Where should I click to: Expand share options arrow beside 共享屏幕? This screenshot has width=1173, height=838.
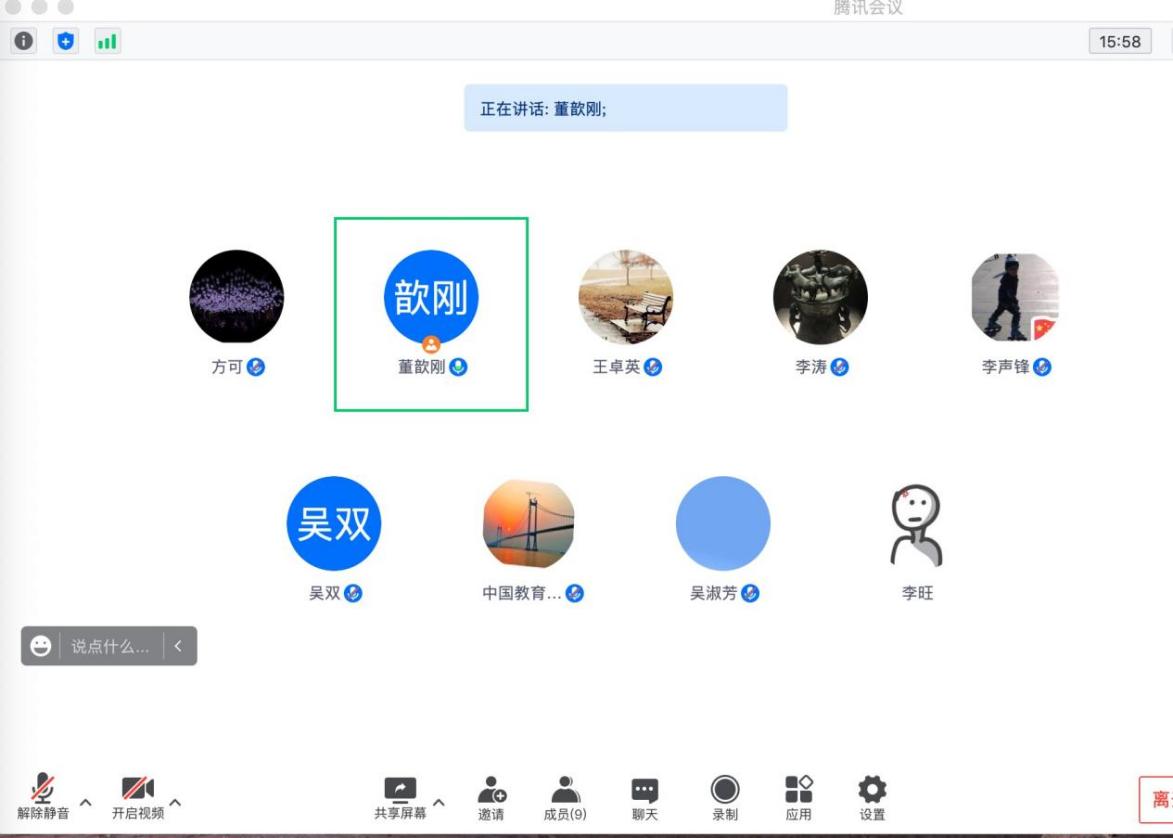click(437, 802)
